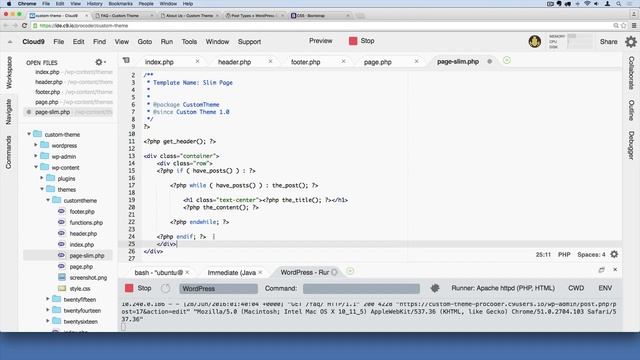Viewport: 640px width, 360px height.
Task: Click the Chrome menu icon
Action: pos(634,26)
